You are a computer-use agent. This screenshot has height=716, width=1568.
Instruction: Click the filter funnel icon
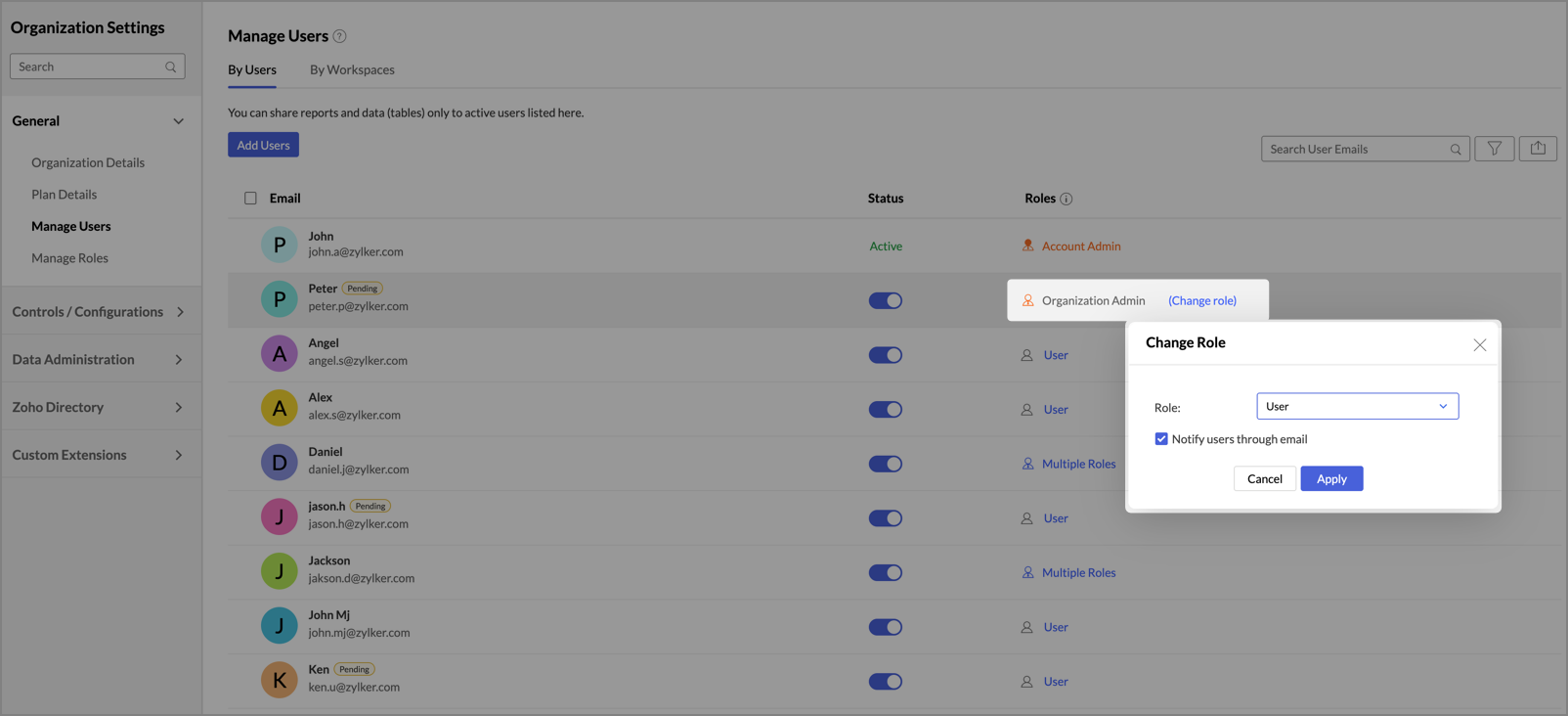1494,149
